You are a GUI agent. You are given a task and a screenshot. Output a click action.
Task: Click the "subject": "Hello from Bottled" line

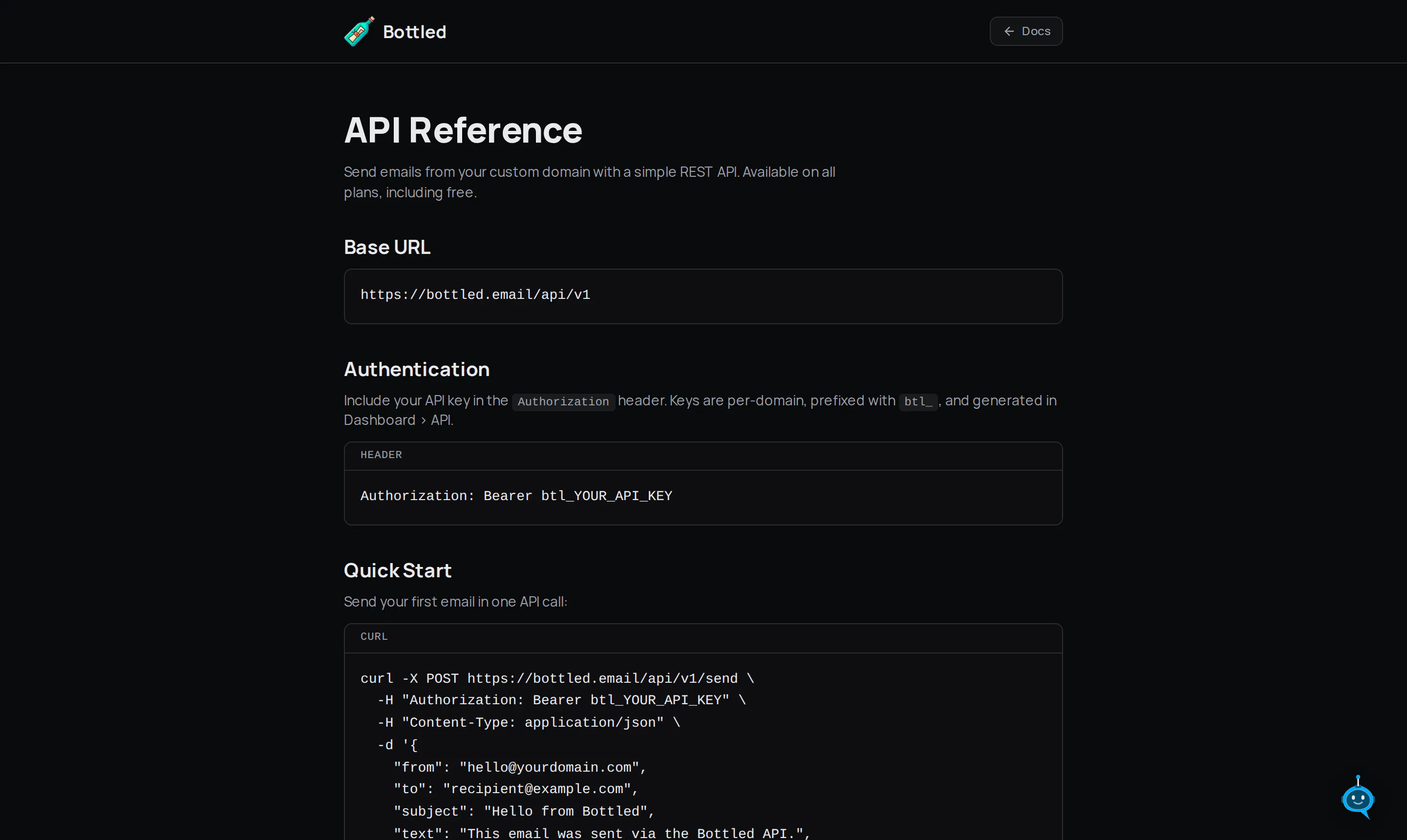(524, 812)
